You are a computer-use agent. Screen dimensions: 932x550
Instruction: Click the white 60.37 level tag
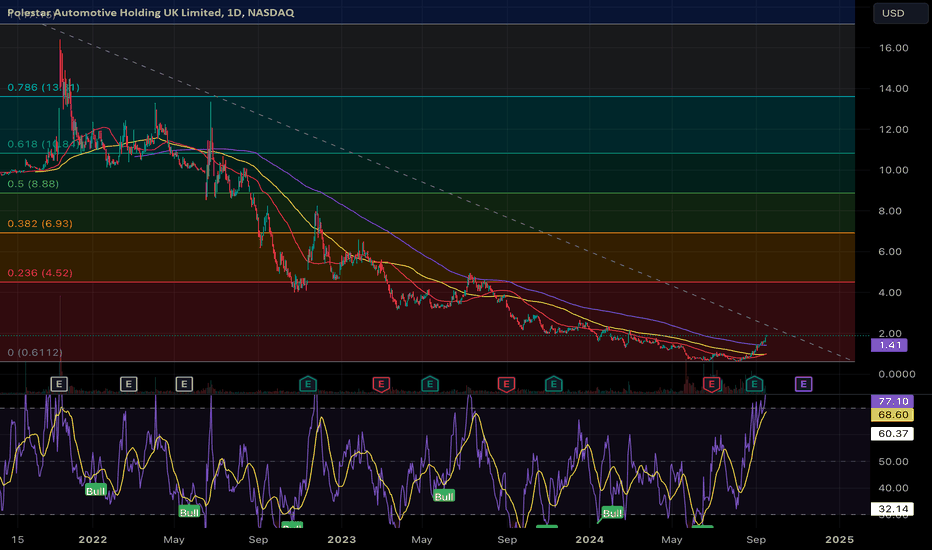tap(892, 433)
